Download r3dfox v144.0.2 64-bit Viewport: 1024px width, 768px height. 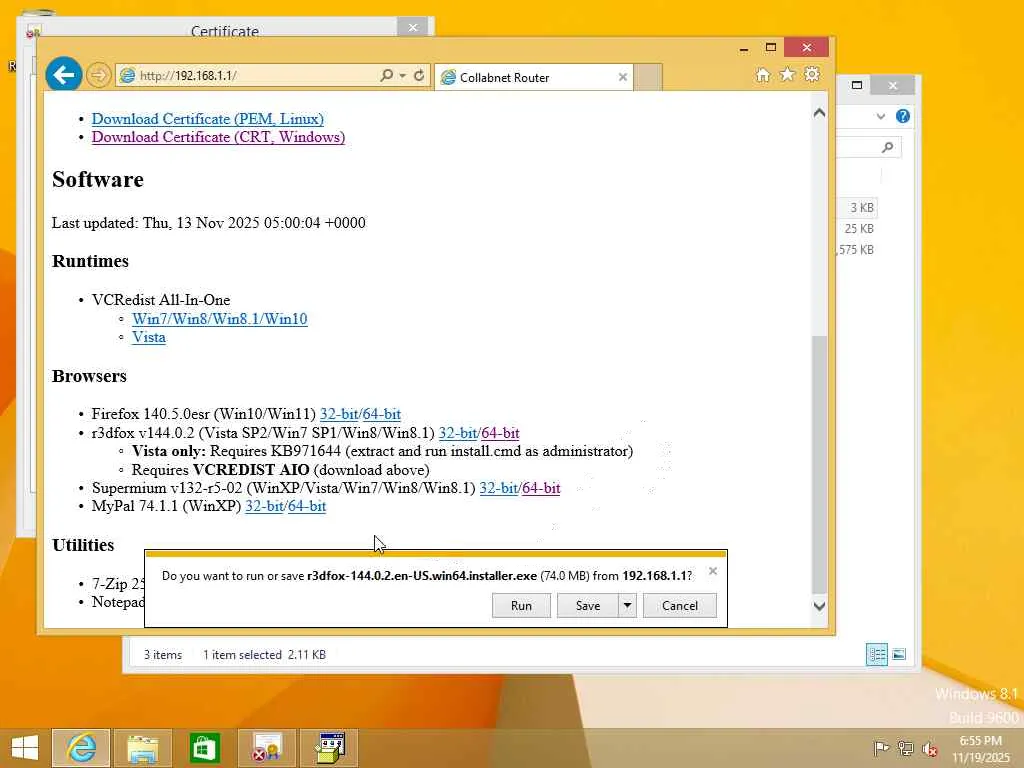[x=500, y=433]
